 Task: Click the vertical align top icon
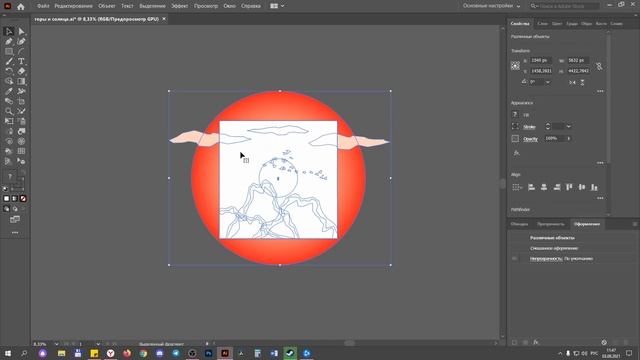click(569, 187)
